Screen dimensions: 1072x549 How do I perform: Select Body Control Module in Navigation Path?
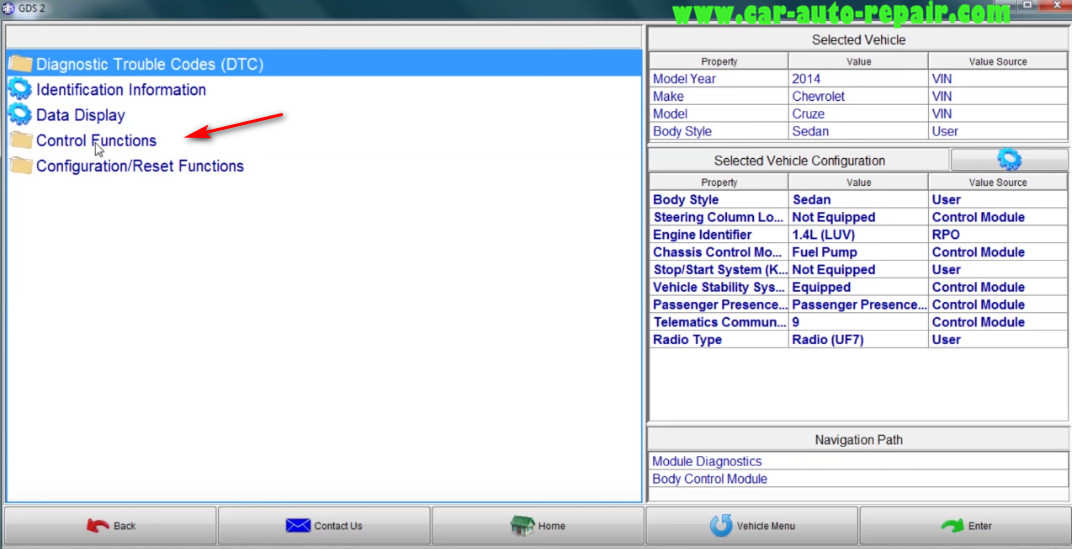(x=709, y=479)
